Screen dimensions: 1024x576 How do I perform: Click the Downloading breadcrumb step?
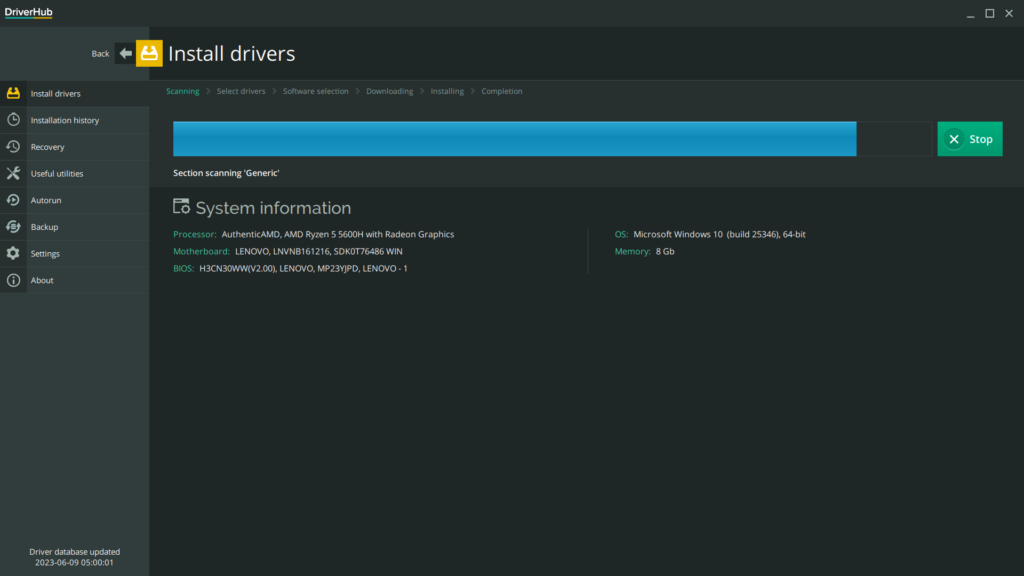[x=389, y=91]
